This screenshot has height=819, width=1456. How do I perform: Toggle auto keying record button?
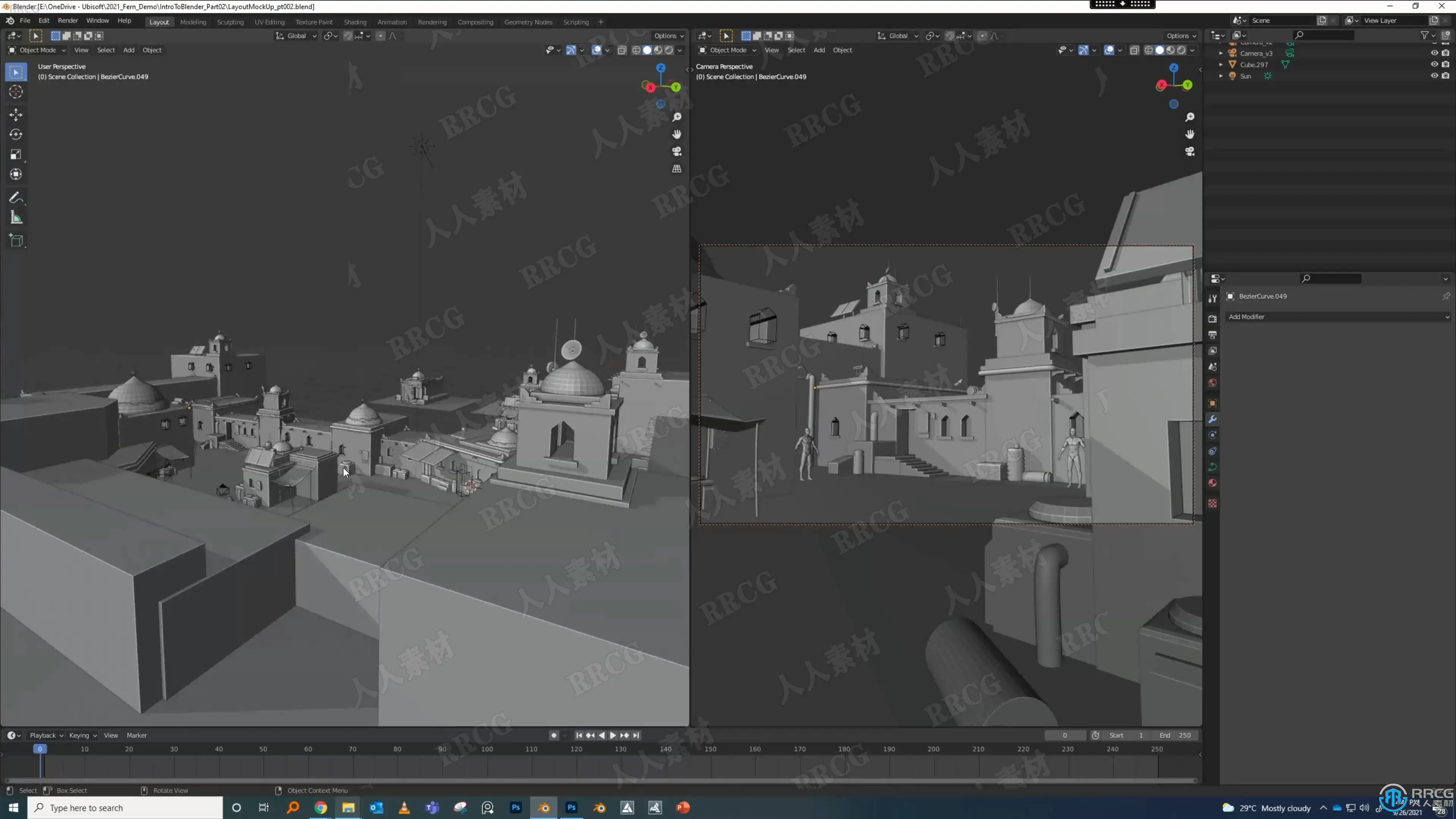[554, 735]
